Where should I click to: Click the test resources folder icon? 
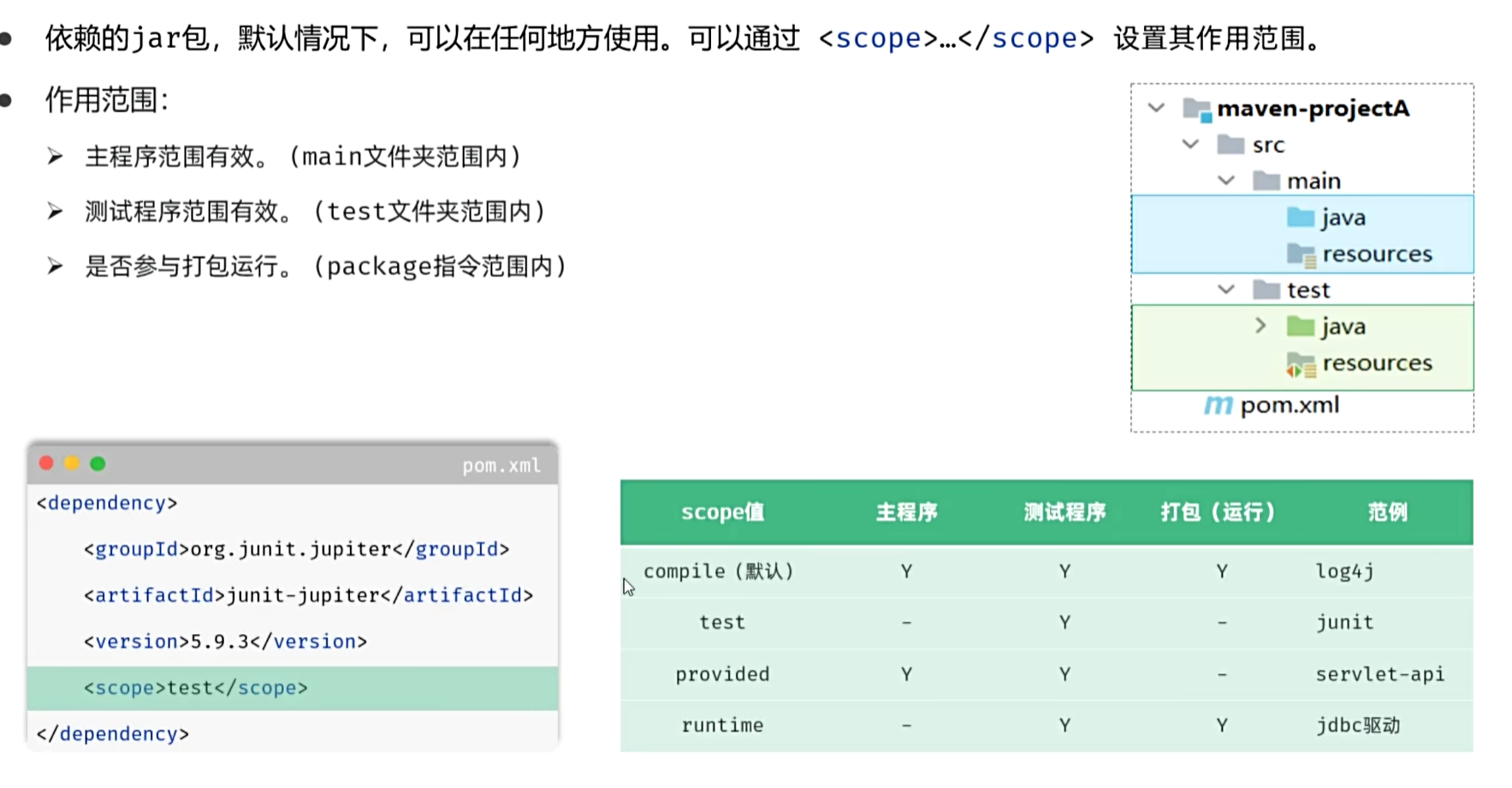pos(1301,364)
